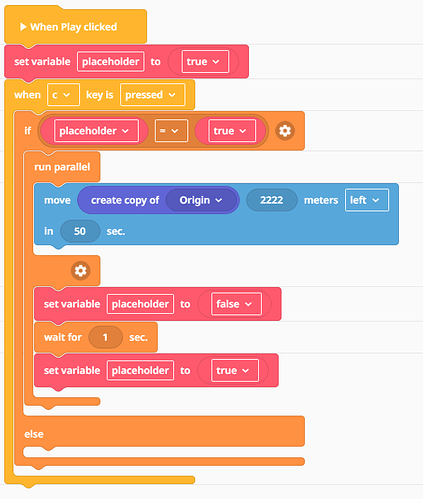This screenshot has width=423, height=499.
Task: Select the run parallel block
Action: point(62,167)
